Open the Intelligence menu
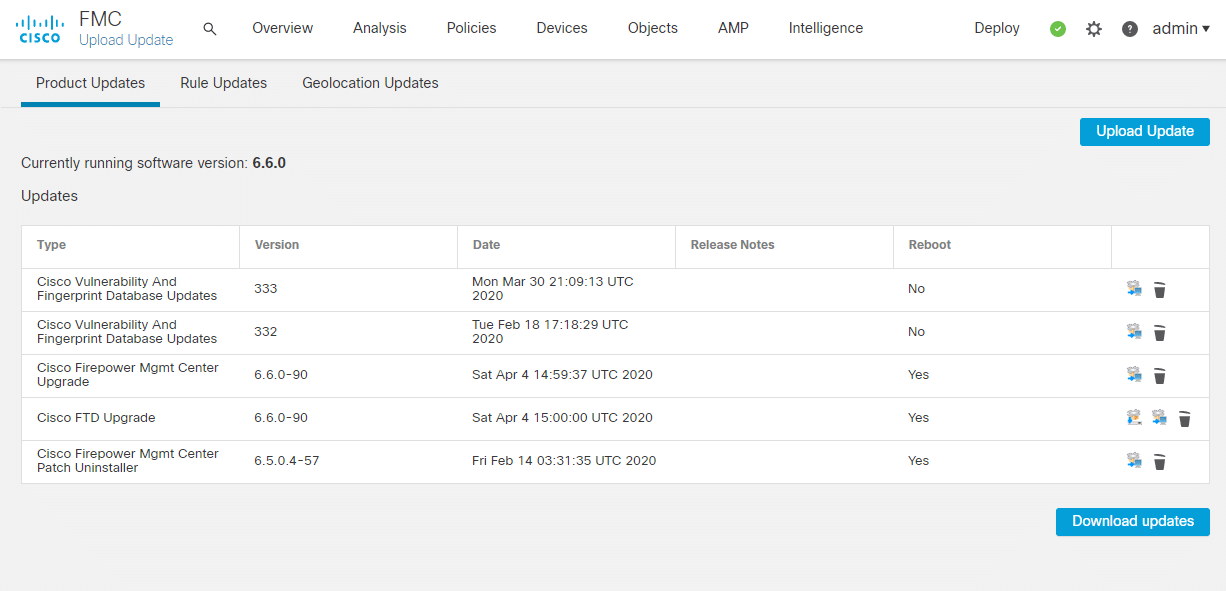 (826, 28)
